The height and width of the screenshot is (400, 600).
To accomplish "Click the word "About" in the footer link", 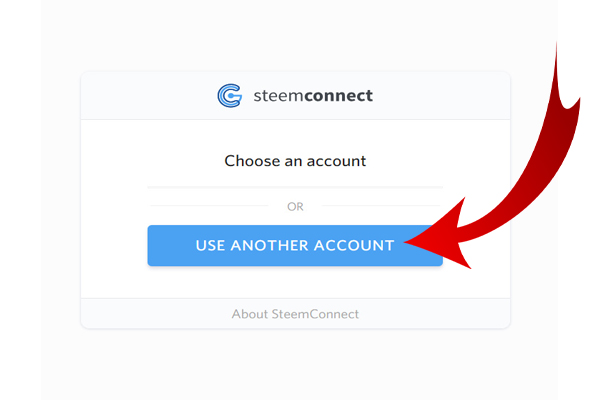I will [249, 314].
